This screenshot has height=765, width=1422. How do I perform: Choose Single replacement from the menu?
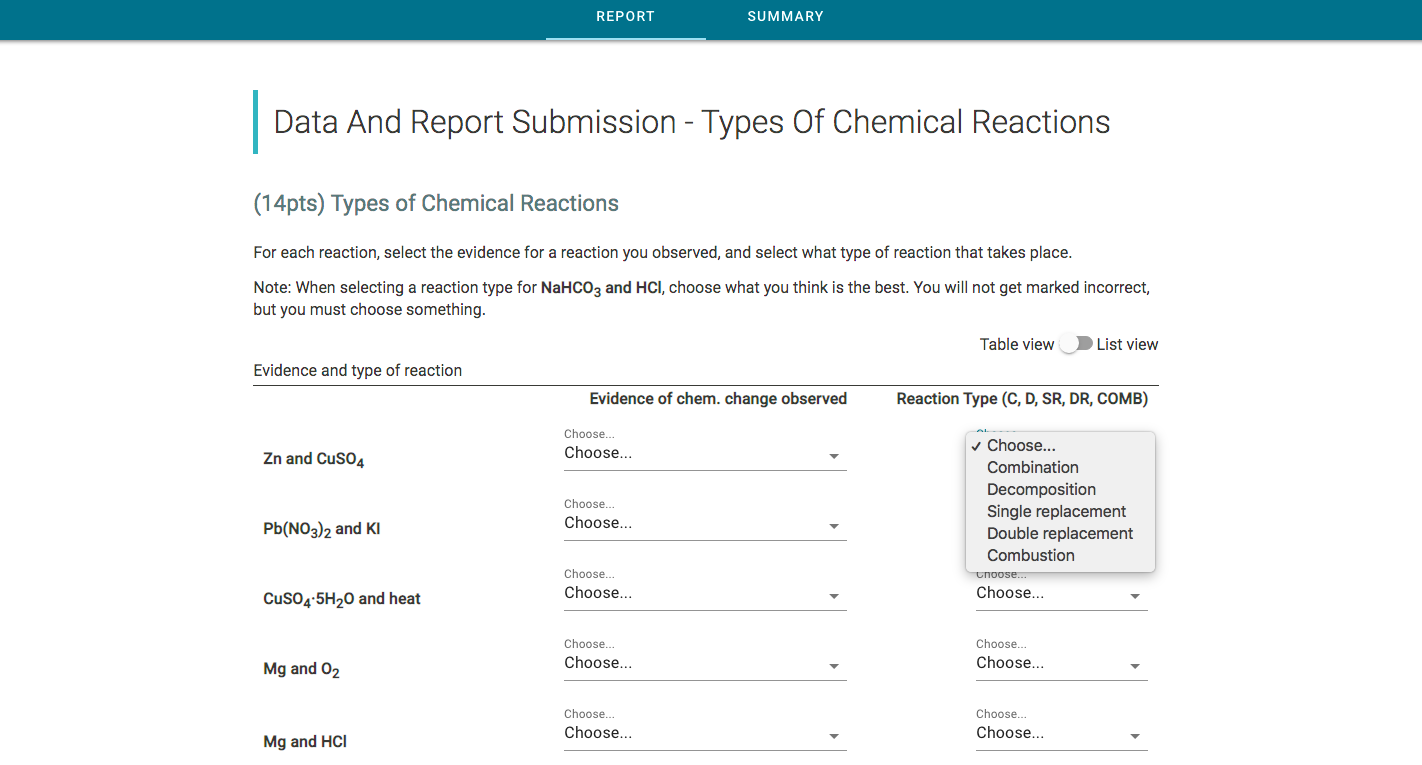tap(1055, 511)
